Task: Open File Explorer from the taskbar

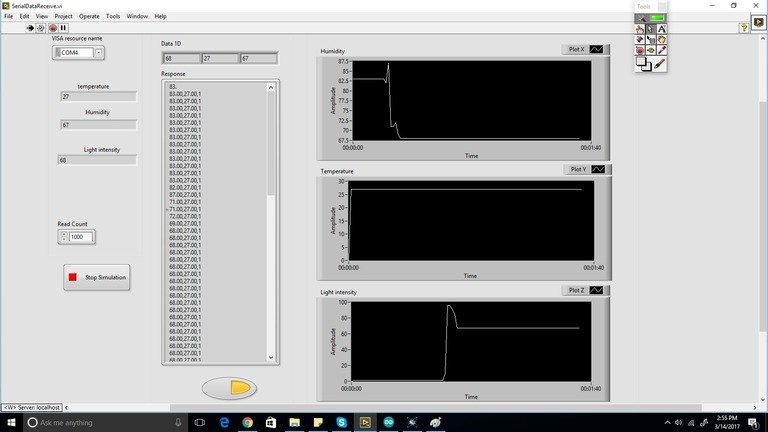Action: click(294, 422)
